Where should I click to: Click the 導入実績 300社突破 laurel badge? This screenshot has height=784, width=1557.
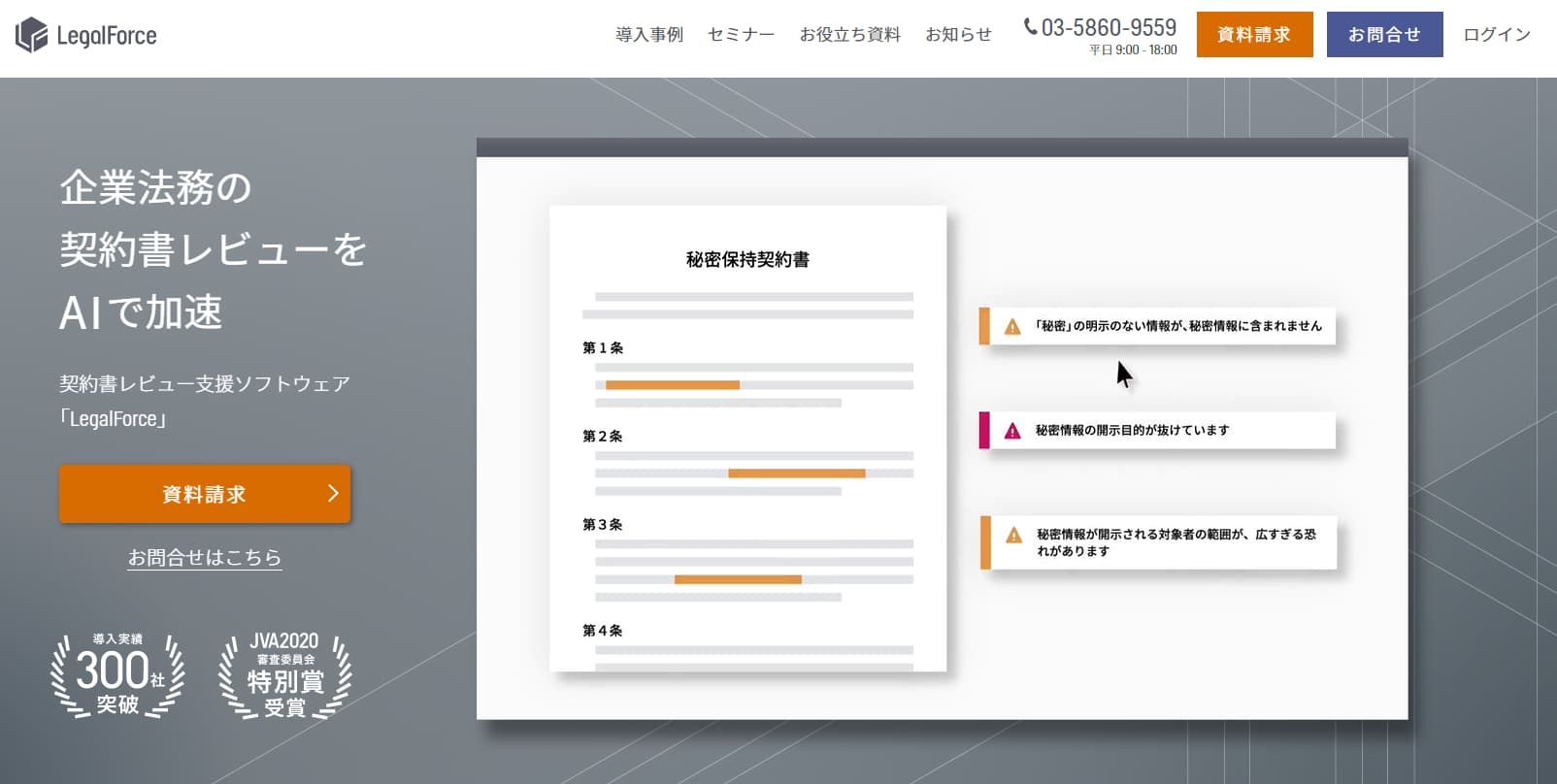[117, 675]
